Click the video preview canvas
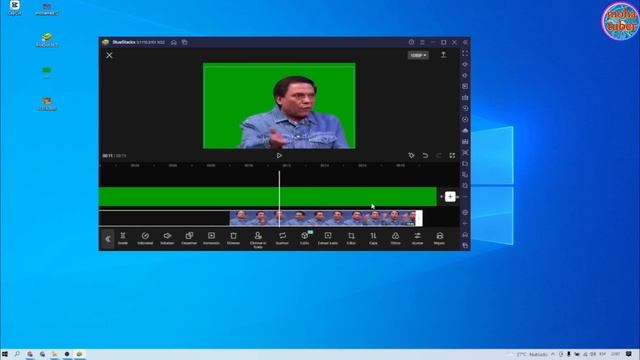The image size is (640, 360). click(279, 106)
